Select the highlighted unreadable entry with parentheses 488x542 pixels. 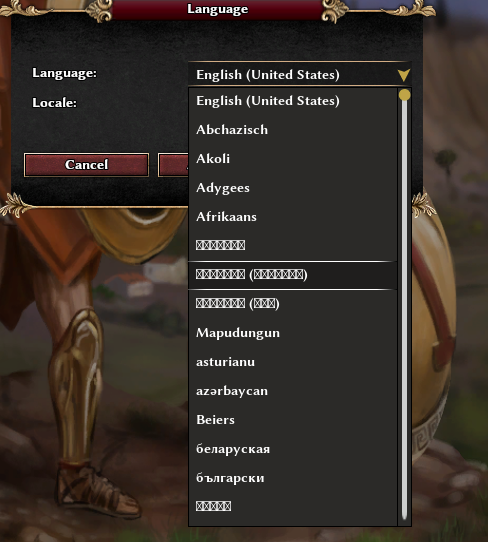click(292, 275)
